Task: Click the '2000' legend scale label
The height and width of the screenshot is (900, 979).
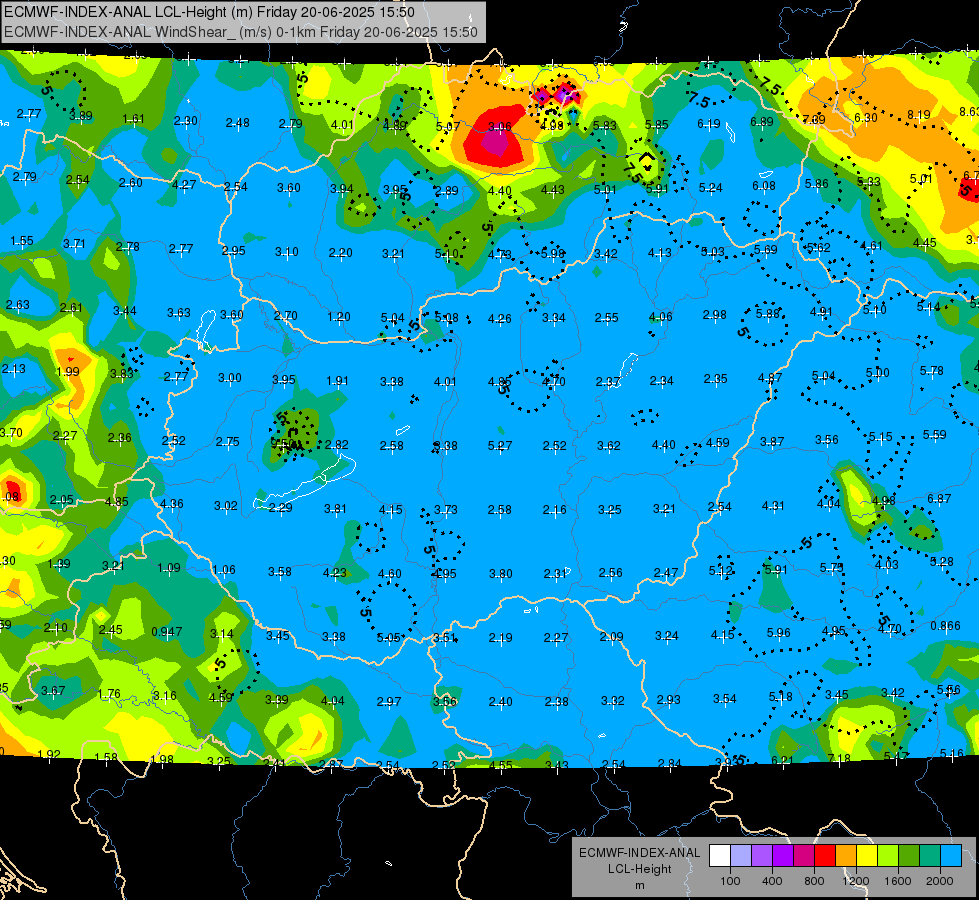Action: pos(940,881)
